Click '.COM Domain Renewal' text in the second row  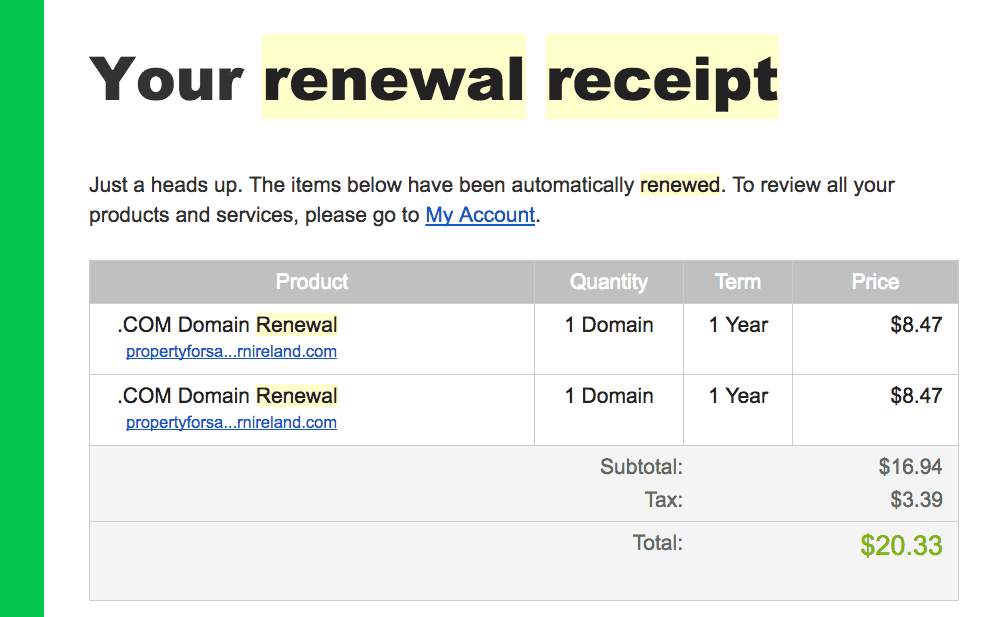point(227,396)
